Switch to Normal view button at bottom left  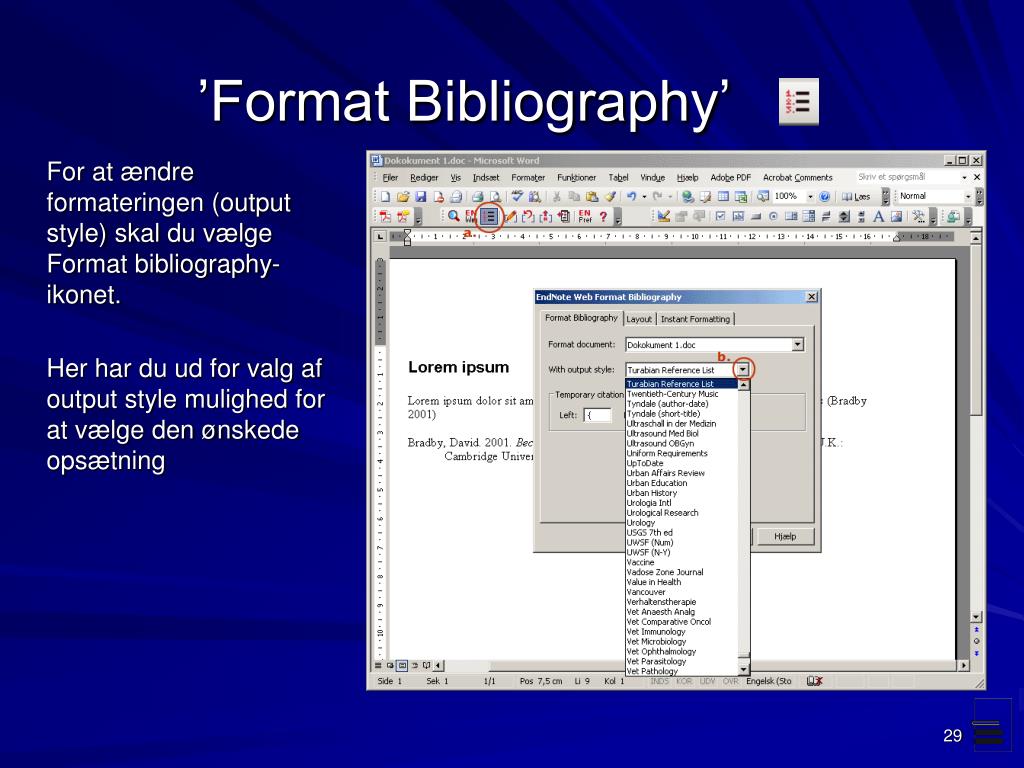(377, 665)
